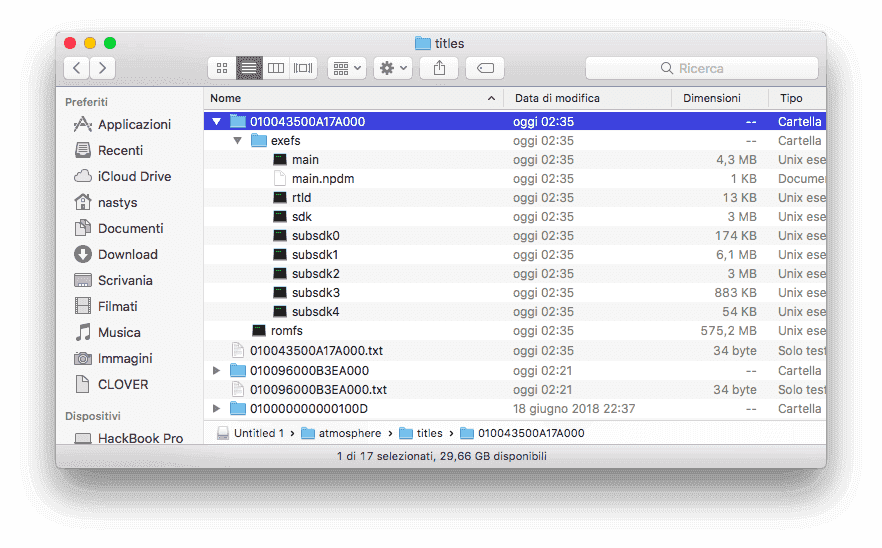Select the subsdk3 file
This screenshot has height=548, width=882.
pos(315,293)
